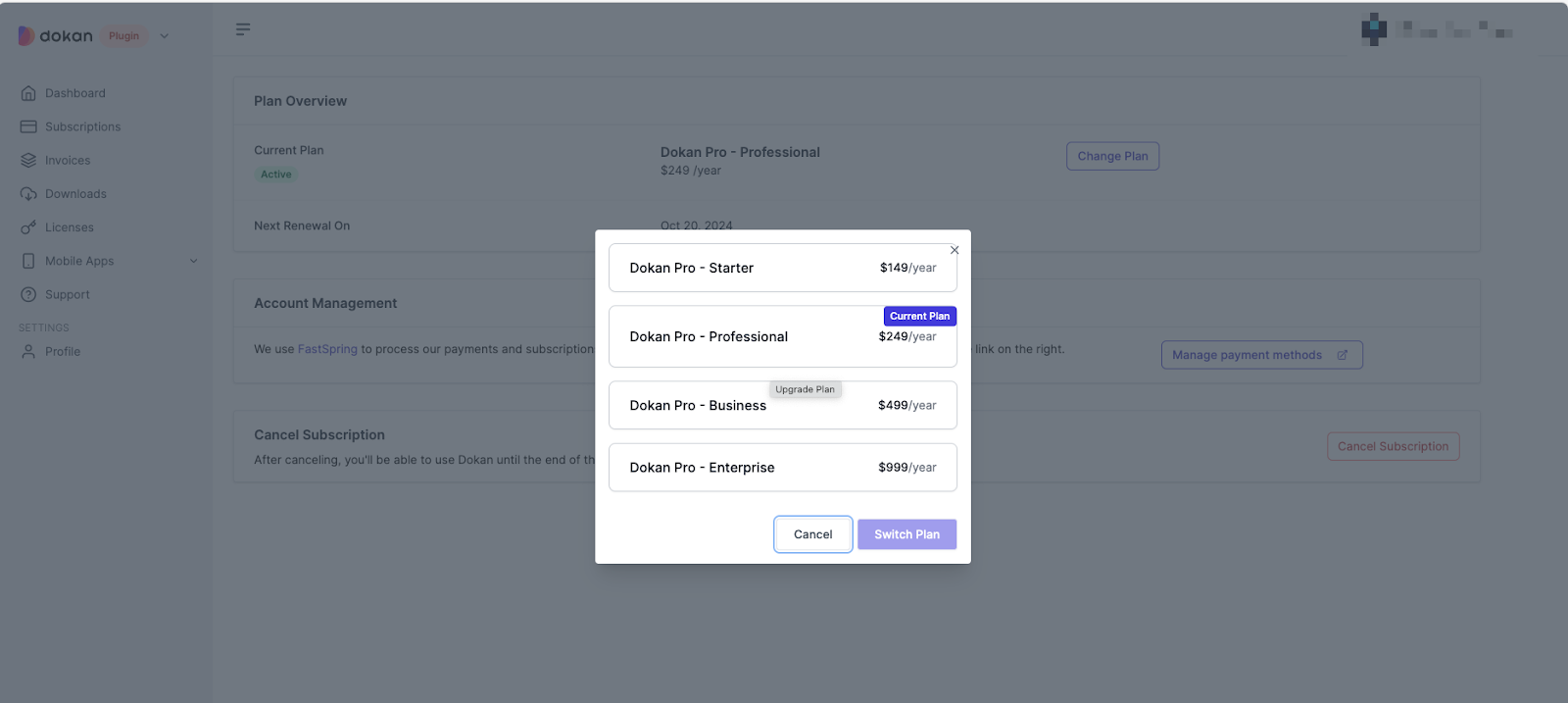Click the $999/year price text
This screenshot has width=1568, height=703.
[907, 468]
